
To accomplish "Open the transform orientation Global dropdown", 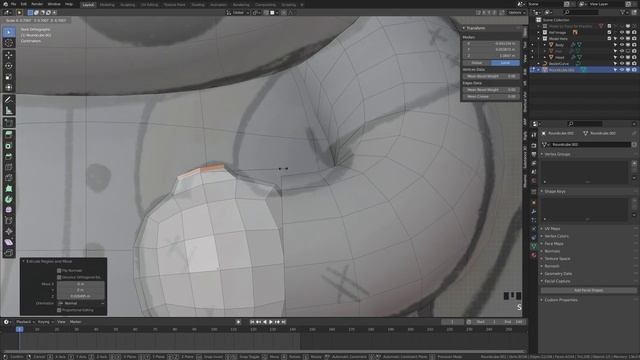I will tap(238, 13).
